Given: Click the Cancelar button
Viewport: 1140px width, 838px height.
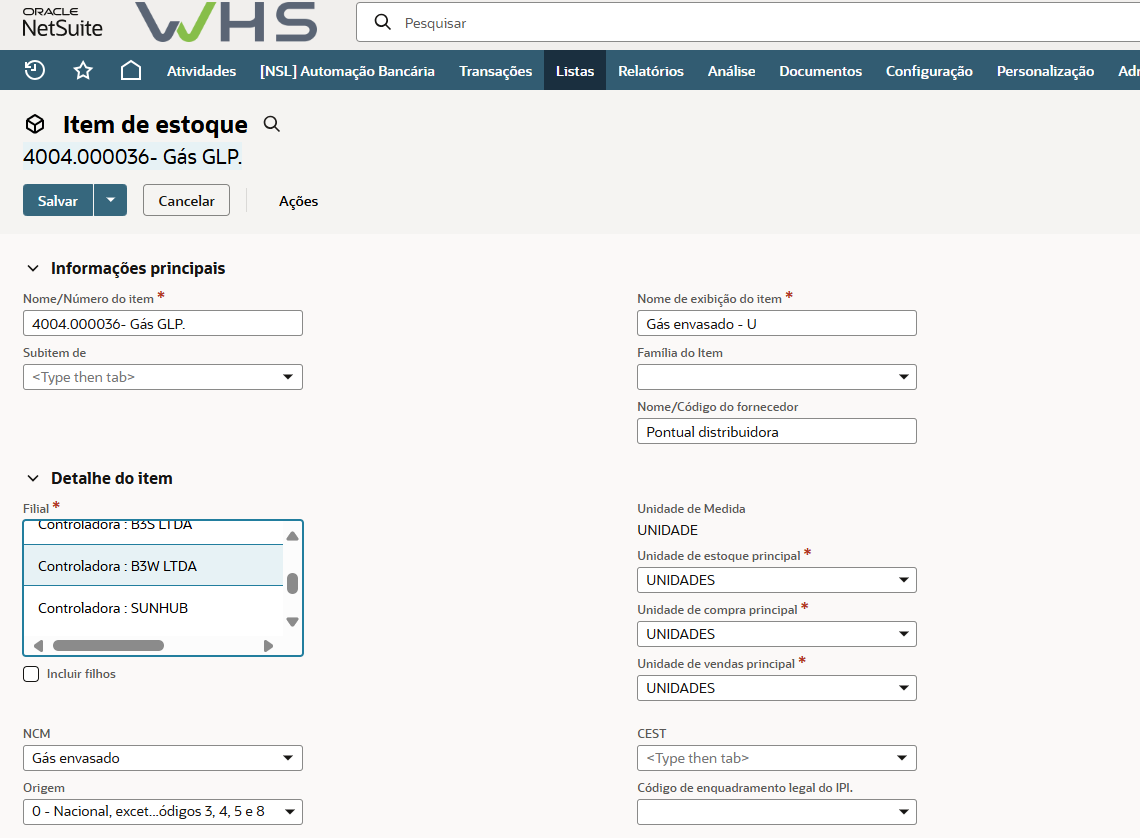Looking at the screenshot, I should tap(186, 200).
